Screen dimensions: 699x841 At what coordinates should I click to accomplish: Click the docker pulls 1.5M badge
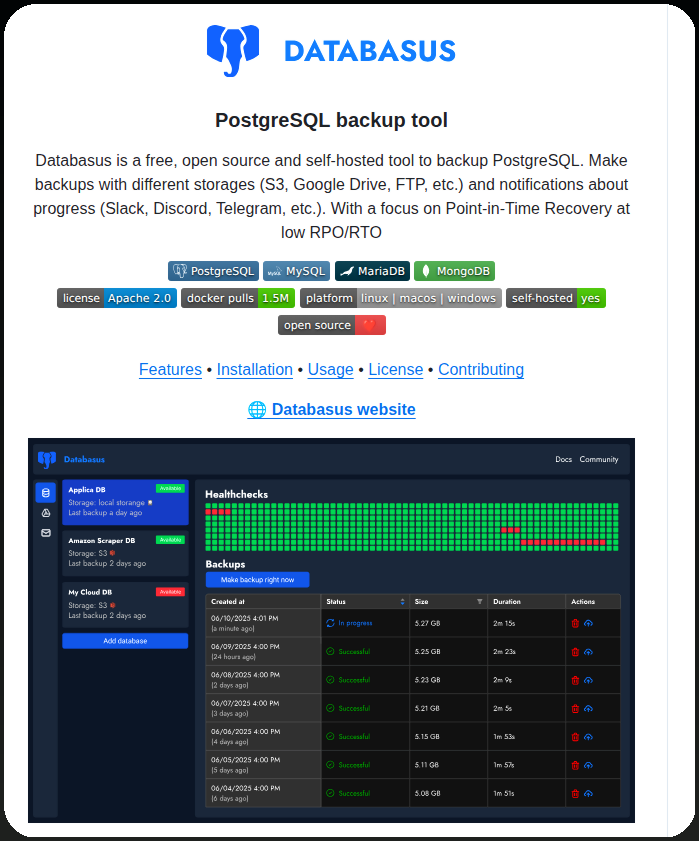238,298
